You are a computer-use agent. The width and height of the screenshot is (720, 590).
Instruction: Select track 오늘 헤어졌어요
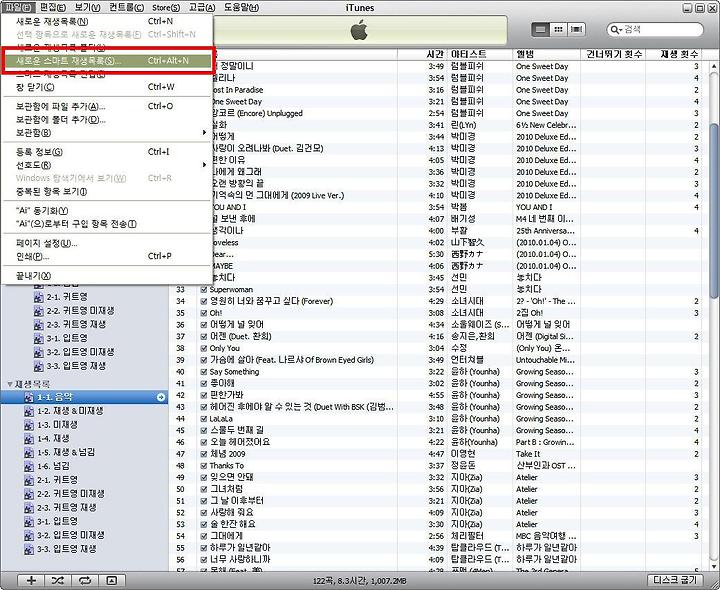pyautogui.click(x=240, y=442)
